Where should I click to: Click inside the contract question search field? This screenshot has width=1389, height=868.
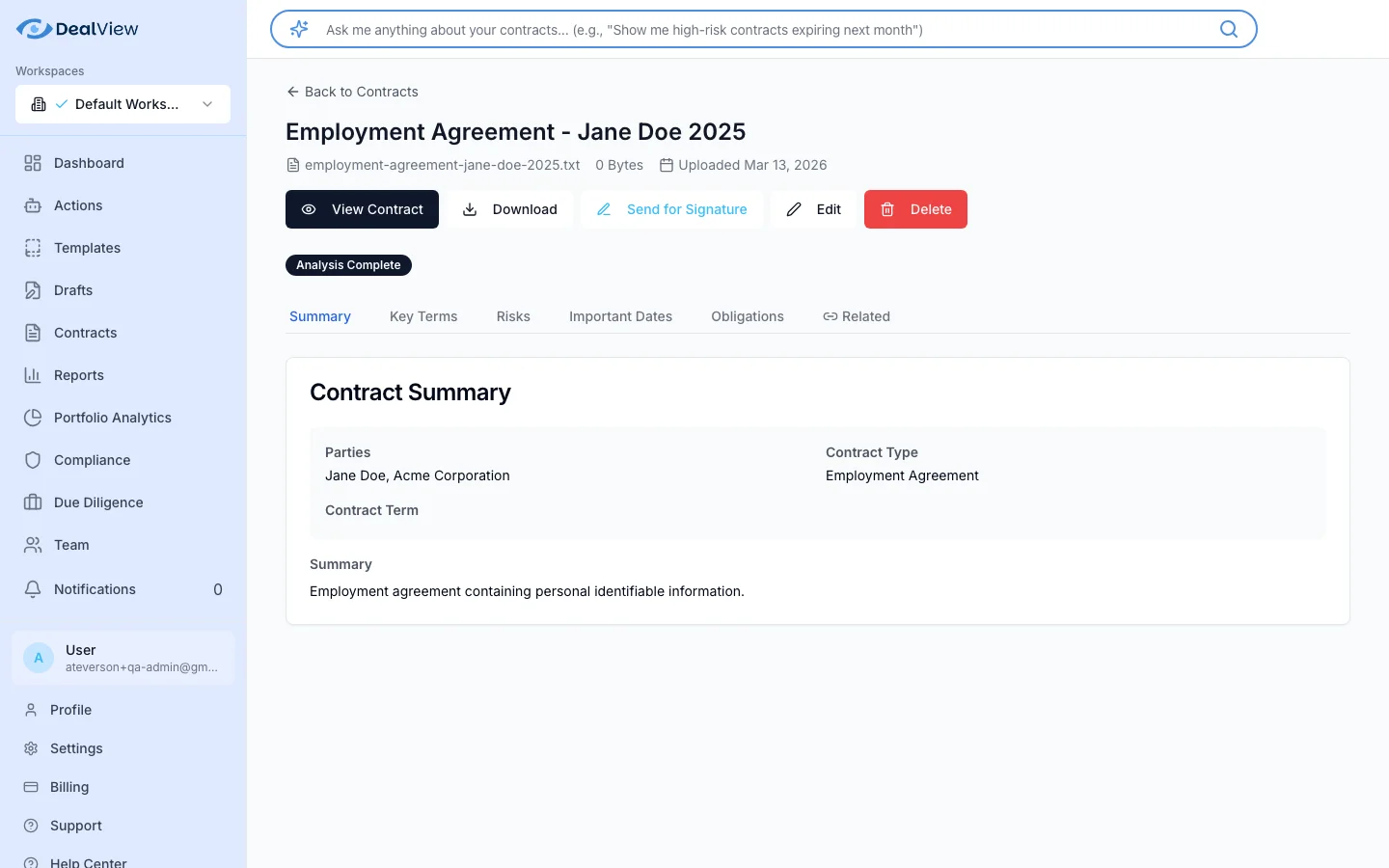click(x=675, y=29)
